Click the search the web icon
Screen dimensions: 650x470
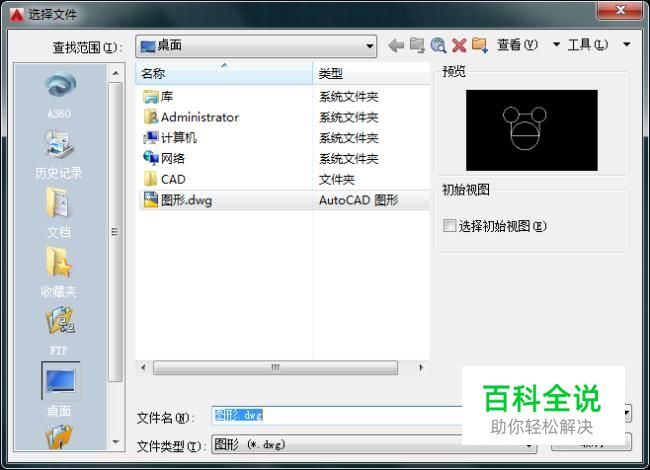point(438,45)
